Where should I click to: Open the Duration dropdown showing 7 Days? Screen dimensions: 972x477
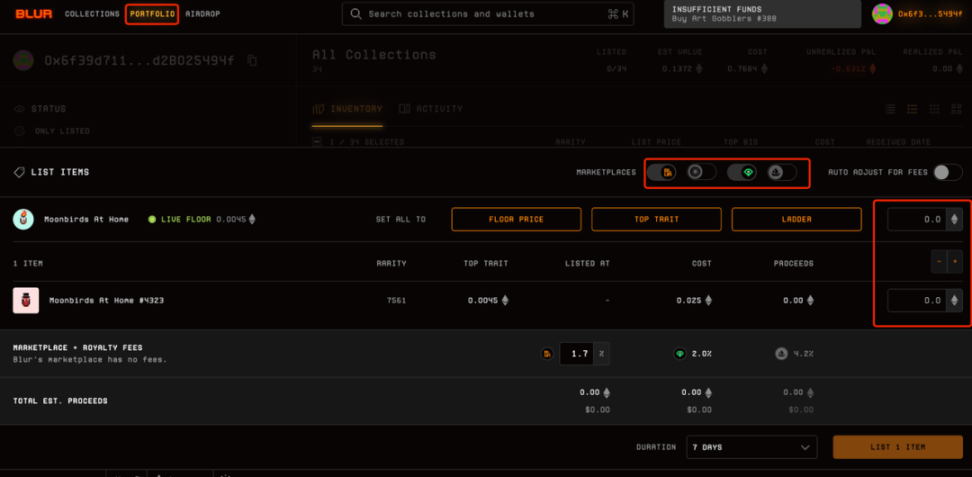752,447
